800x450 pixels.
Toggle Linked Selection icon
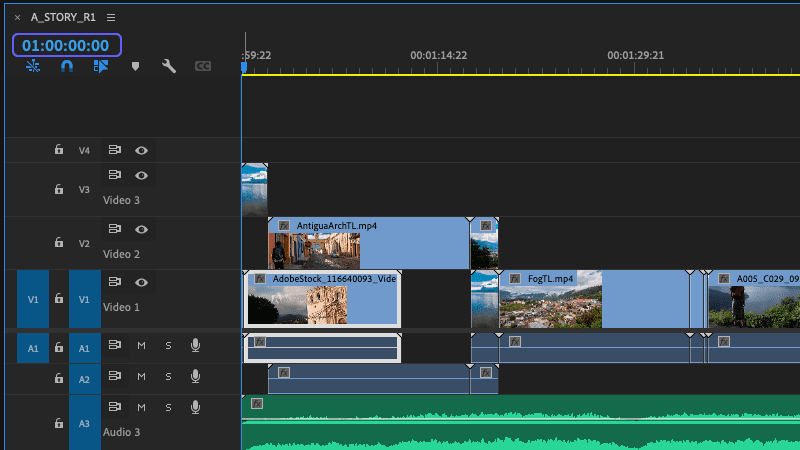tap(101, 66)
